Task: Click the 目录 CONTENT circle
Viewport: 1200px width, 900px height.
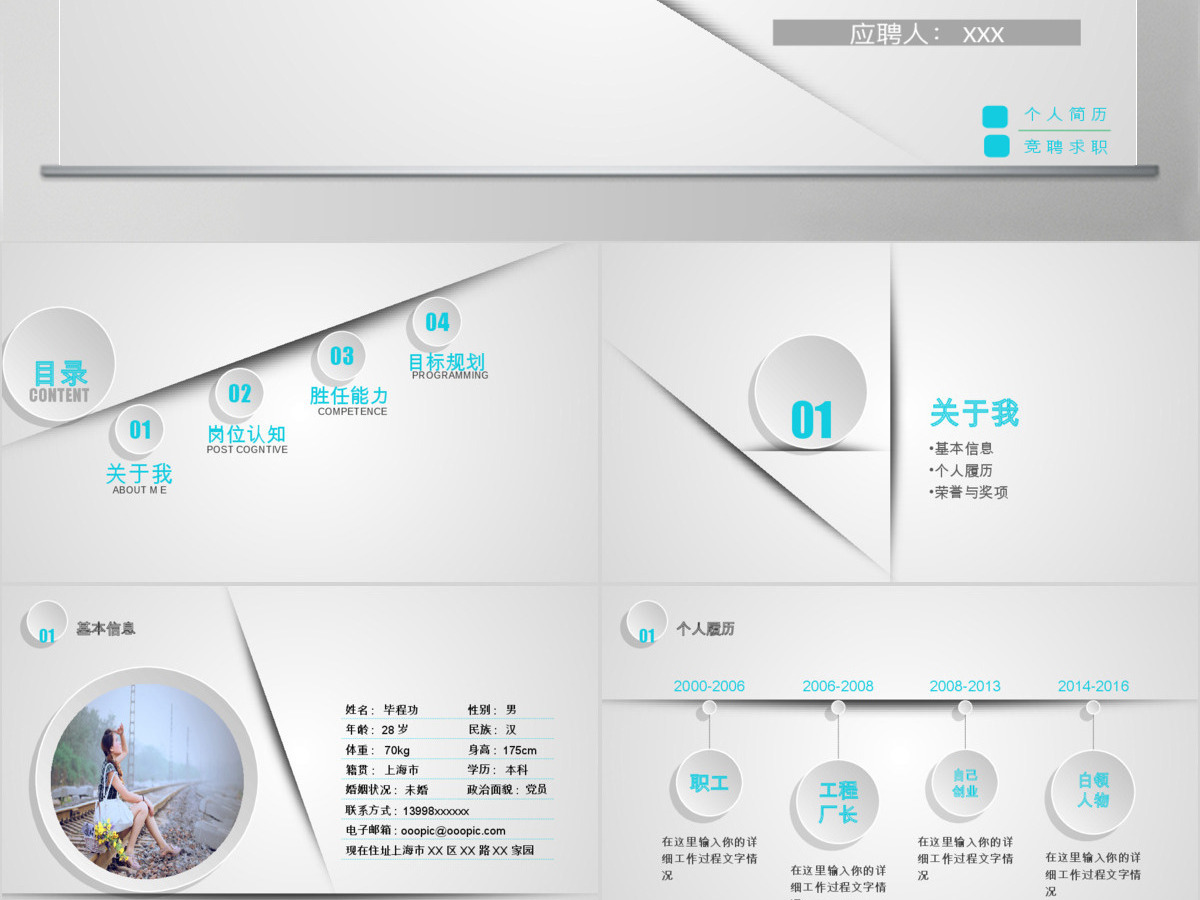Action: (58, 364)
